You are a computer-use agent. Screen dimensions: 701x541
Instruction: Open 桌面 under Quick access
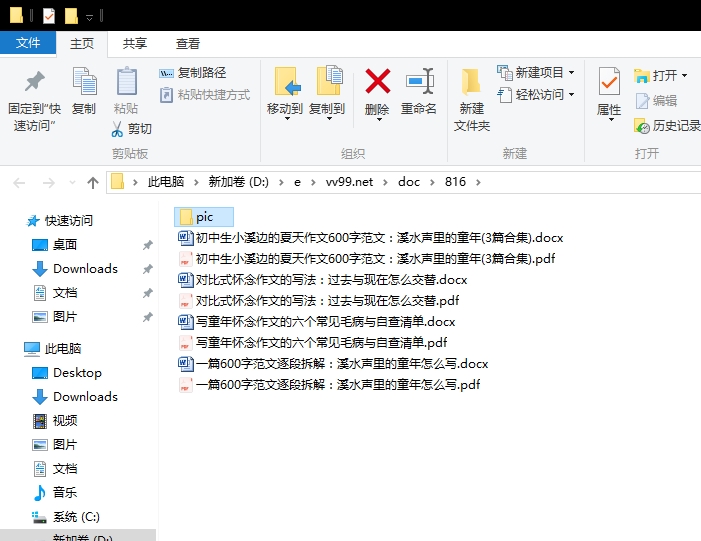[x=55, y=245]
